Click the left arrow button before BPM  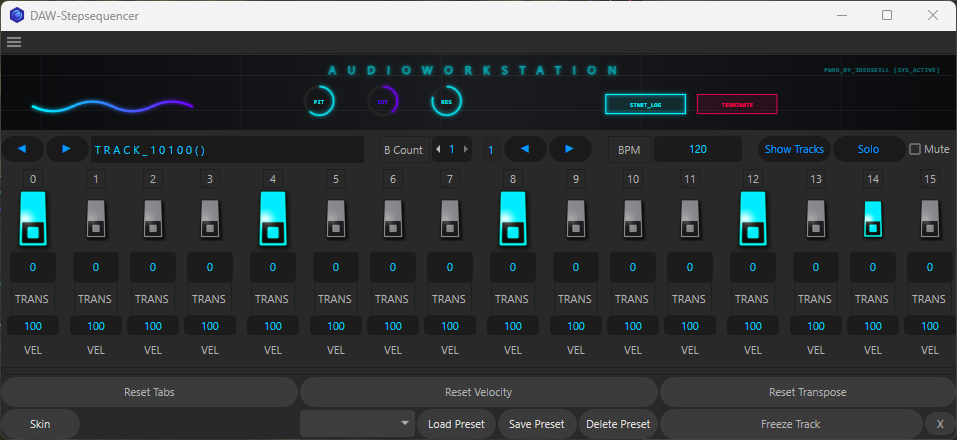525,149
